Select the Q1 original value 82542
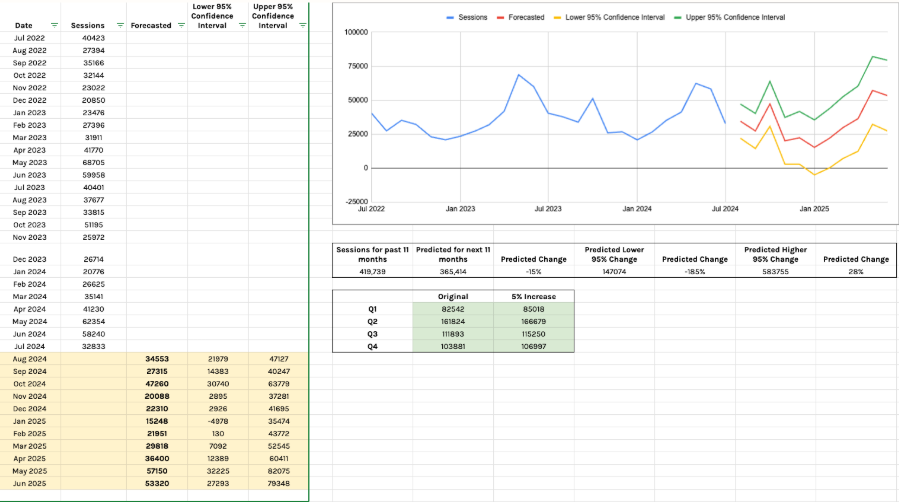 point(453,309)
